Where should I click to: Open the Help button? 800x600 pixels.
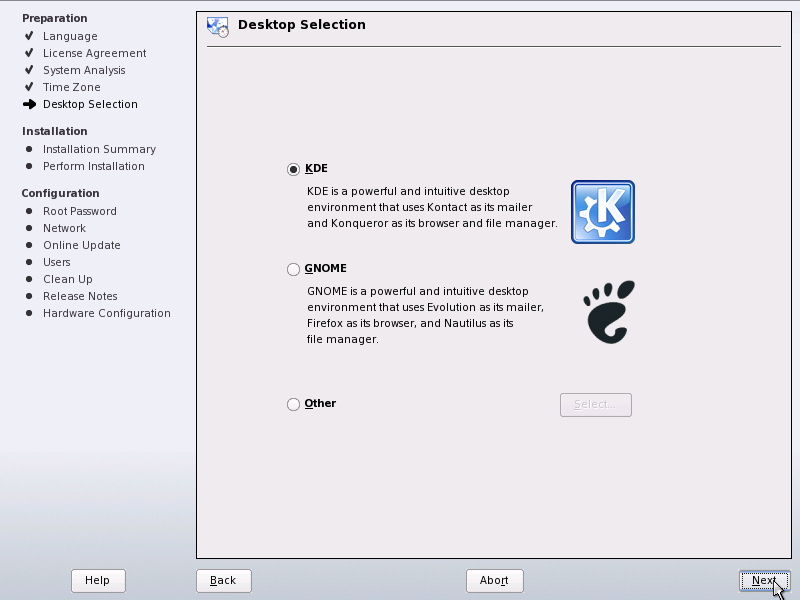(98, 581)
